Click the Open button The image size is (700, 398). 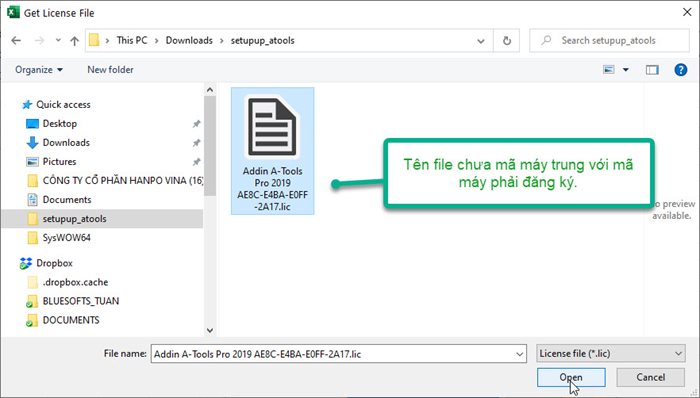click(571, 377)
